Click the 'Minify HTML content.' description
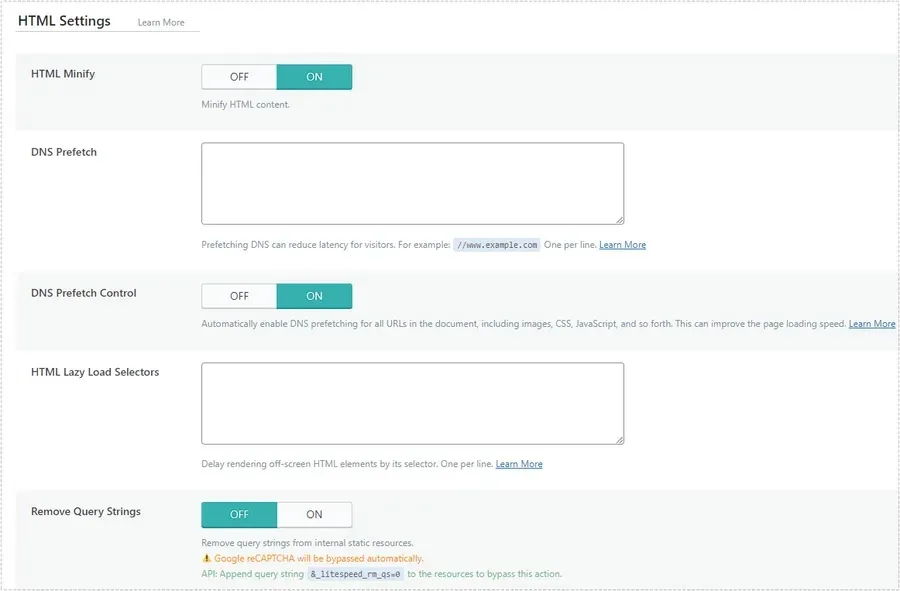Viewport: 900px width, 591px height. (245, 105)
